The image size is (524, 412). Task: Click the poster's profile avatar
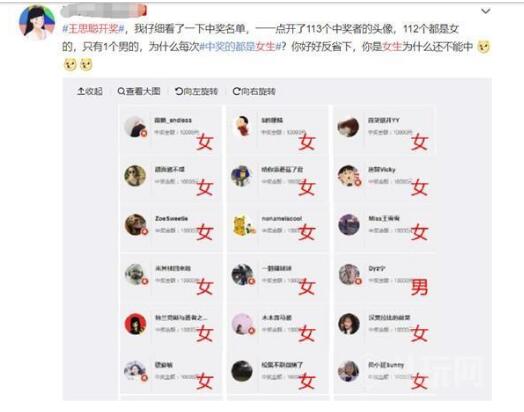click(x=37, y=22)
